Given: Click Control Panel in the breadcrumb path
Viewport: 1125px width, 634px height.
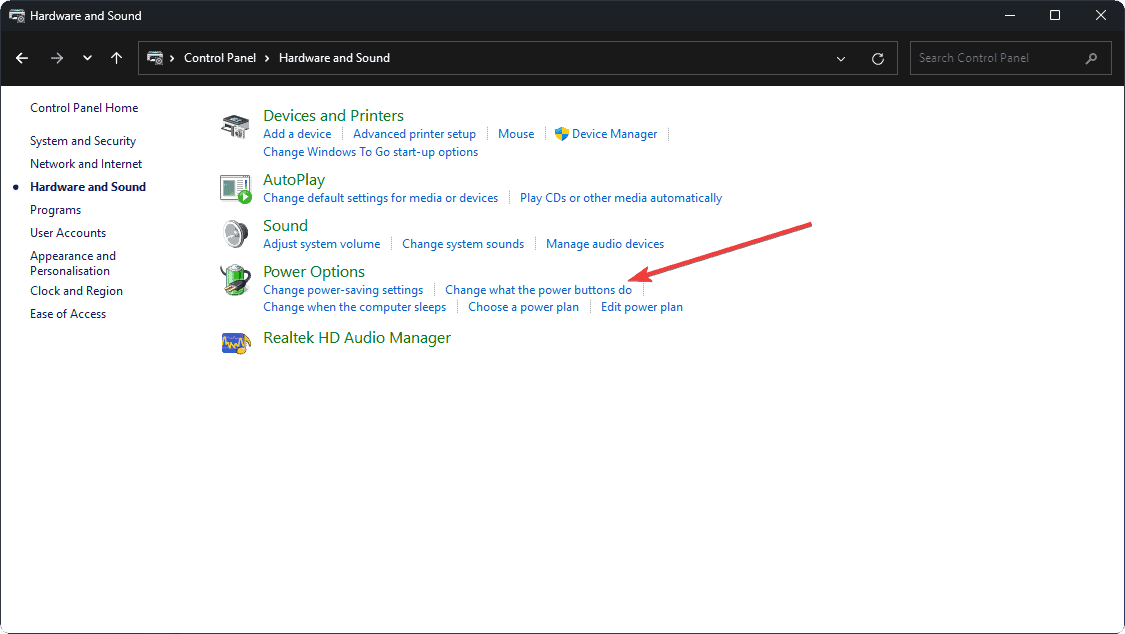Looking at the screenshot, I should pyautogui.click(x=220, y=58).
